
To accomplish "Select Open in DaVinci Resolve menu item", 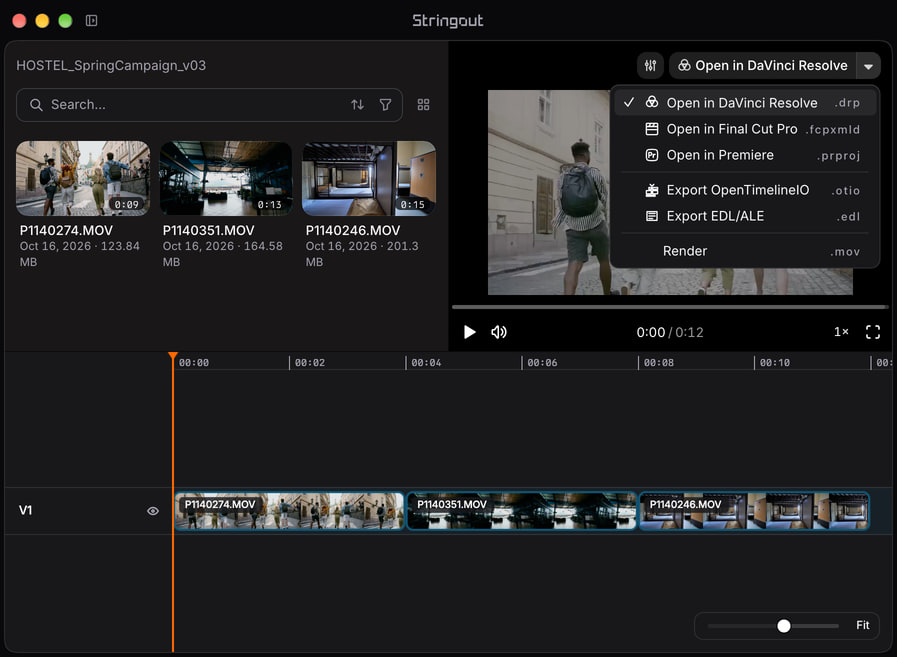I will click(x=745, y=103).
